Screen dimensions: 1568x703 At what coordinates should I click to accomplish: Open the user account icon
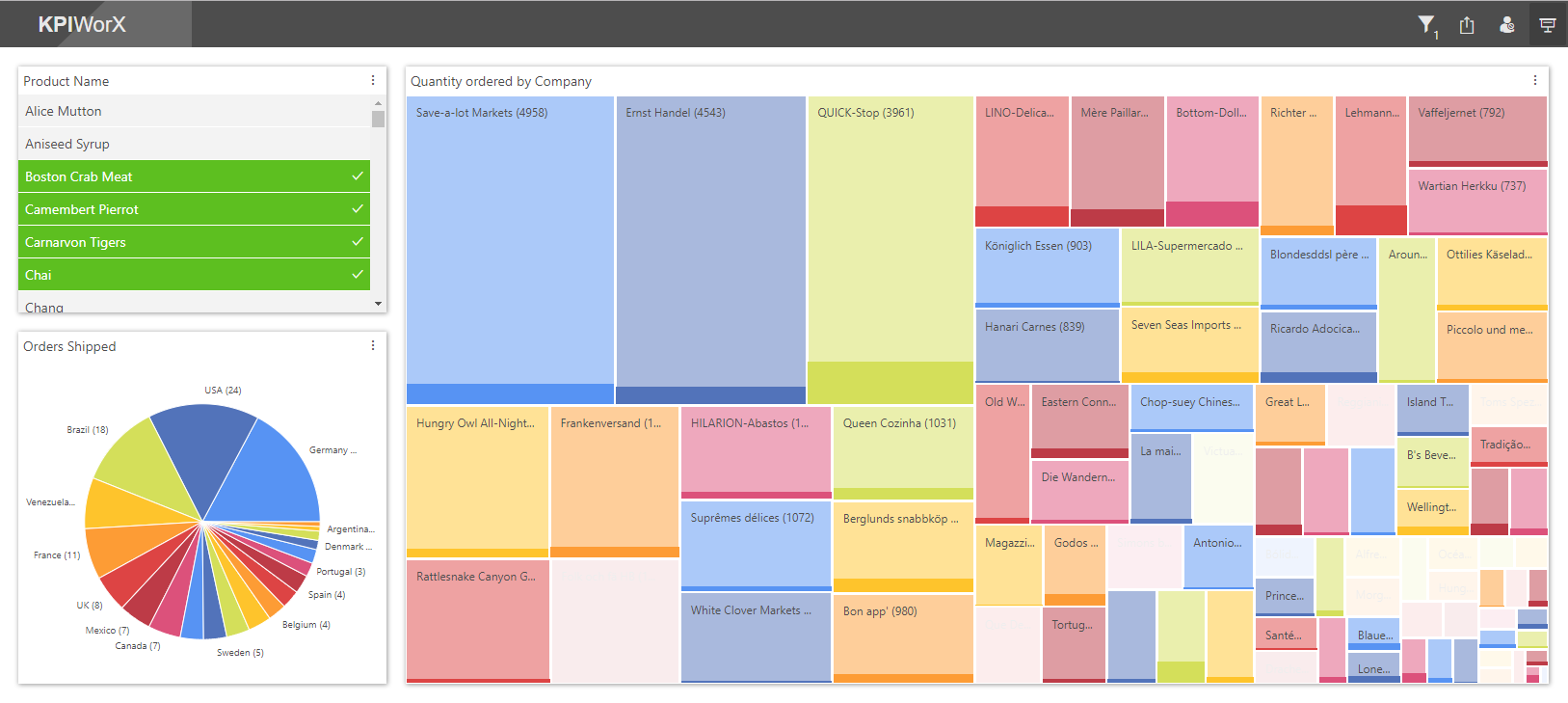(1507, 25)
